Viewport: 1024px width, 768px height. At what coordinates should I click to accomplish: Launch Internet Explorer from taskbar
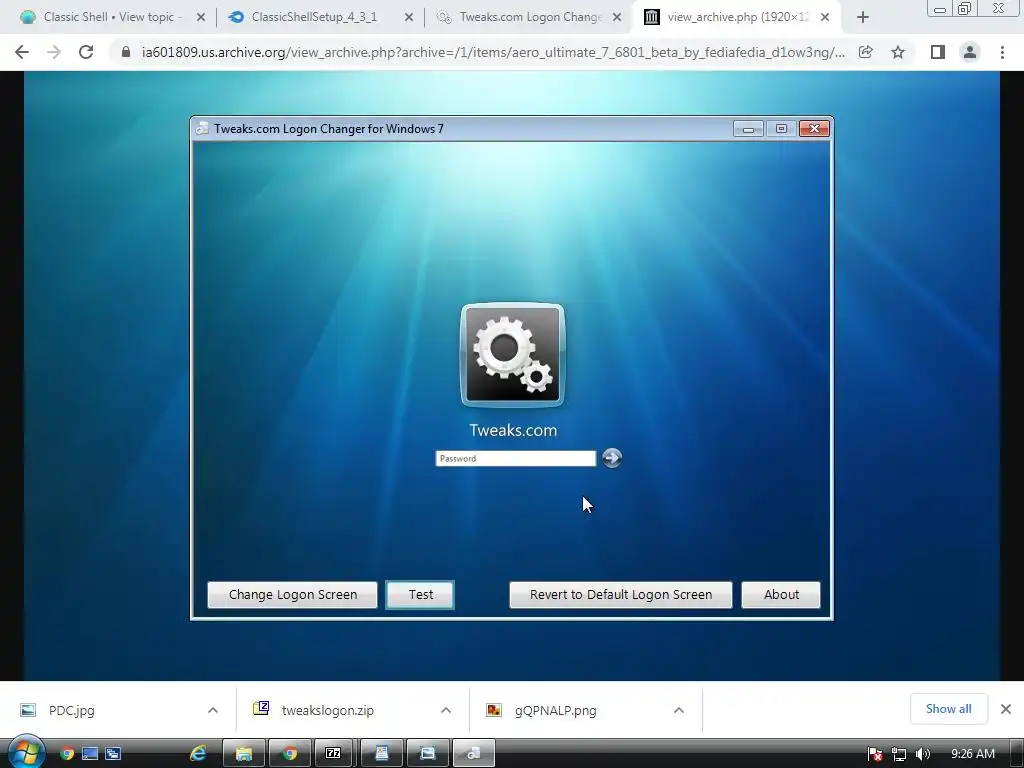click(198, 754)
